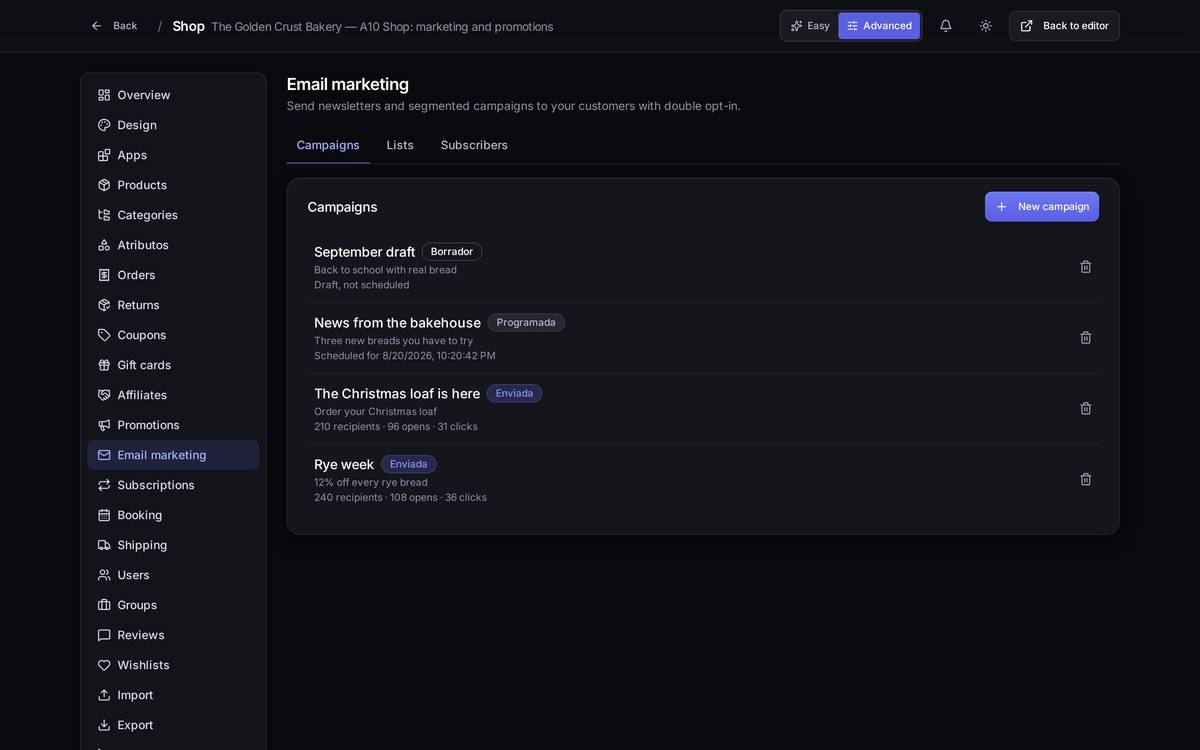1200x750 pixels.
Task: Create a New campaign
Action: [x=1042, y=207]
